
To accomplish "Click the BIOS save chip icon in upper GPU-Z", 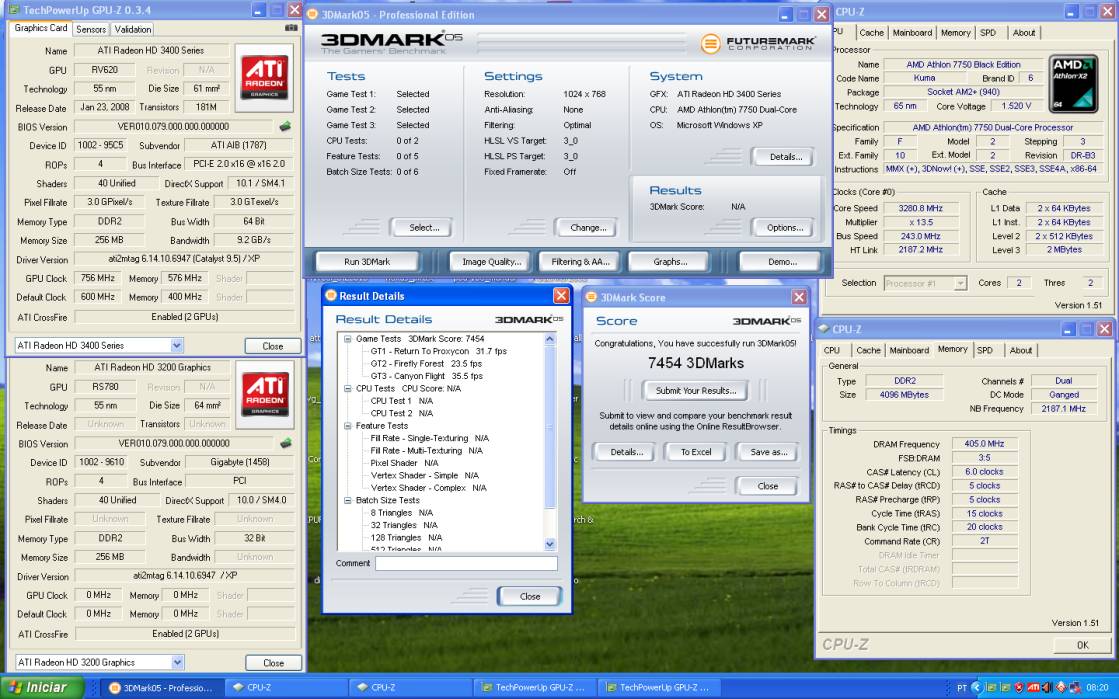I will (x=285, y=126).
